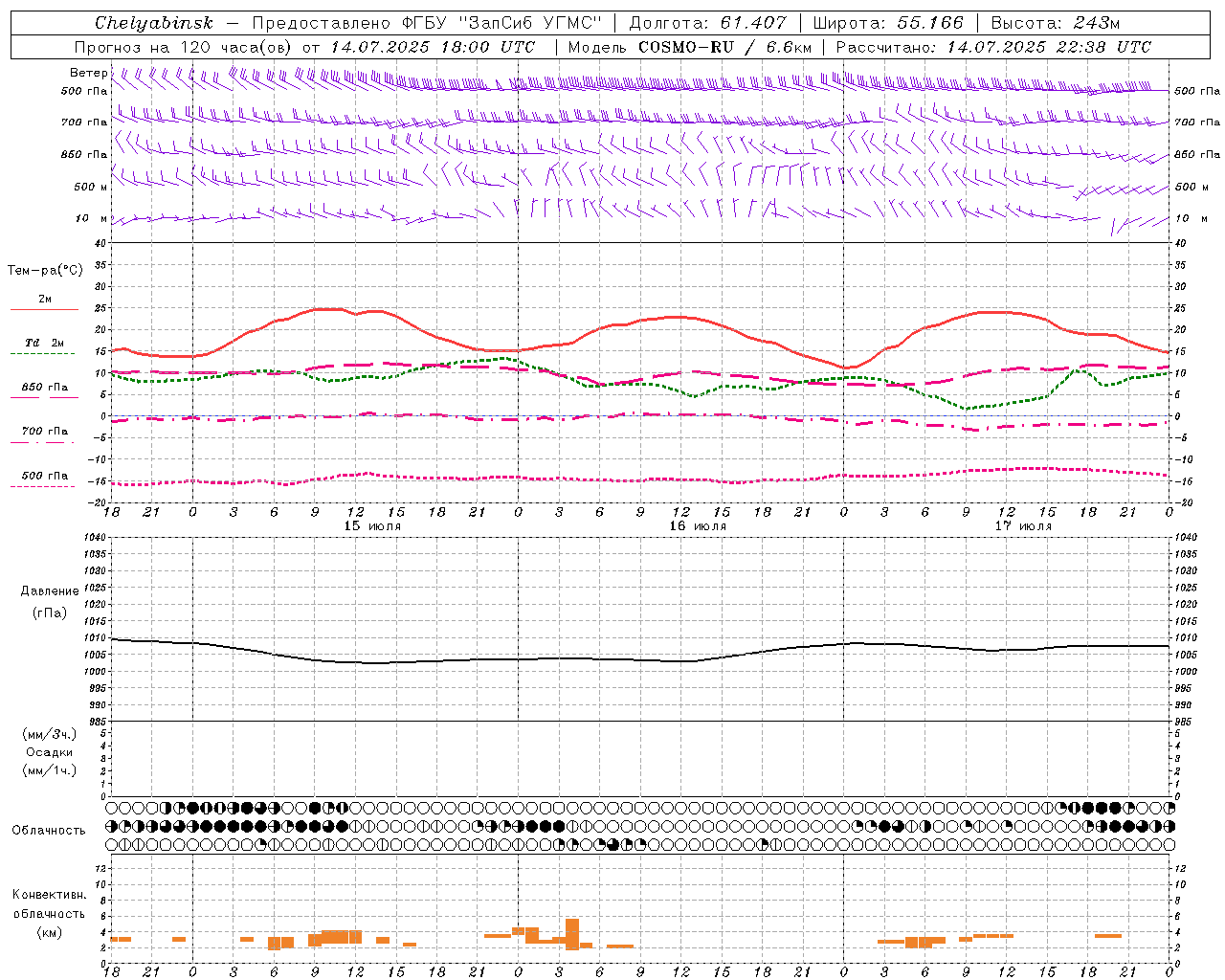Viewport: 1225px width, 980px height.
Task: Click the dashed line sample under Td 2м
Action: (43, 354)
